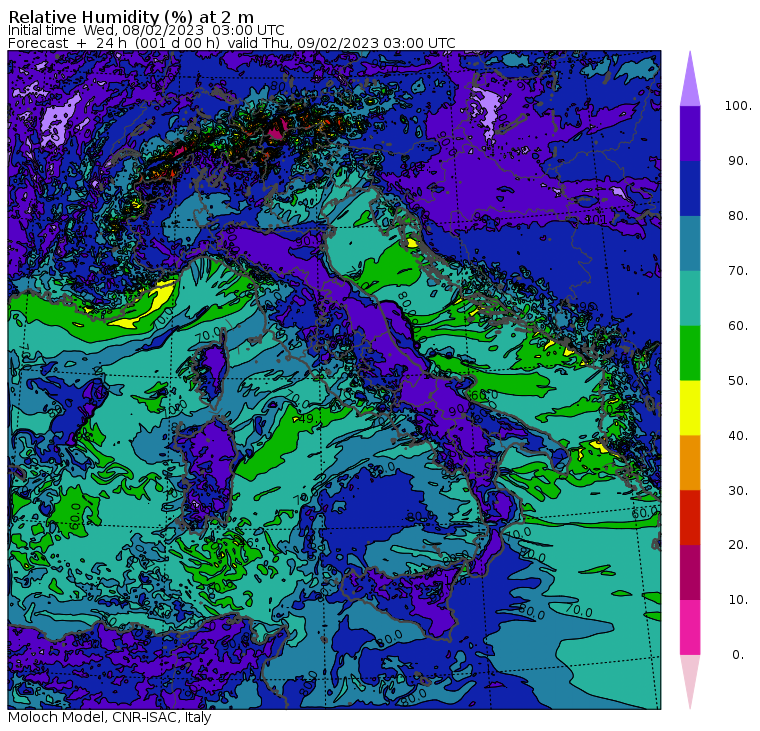Click the "50." legend label

(738, 381)
